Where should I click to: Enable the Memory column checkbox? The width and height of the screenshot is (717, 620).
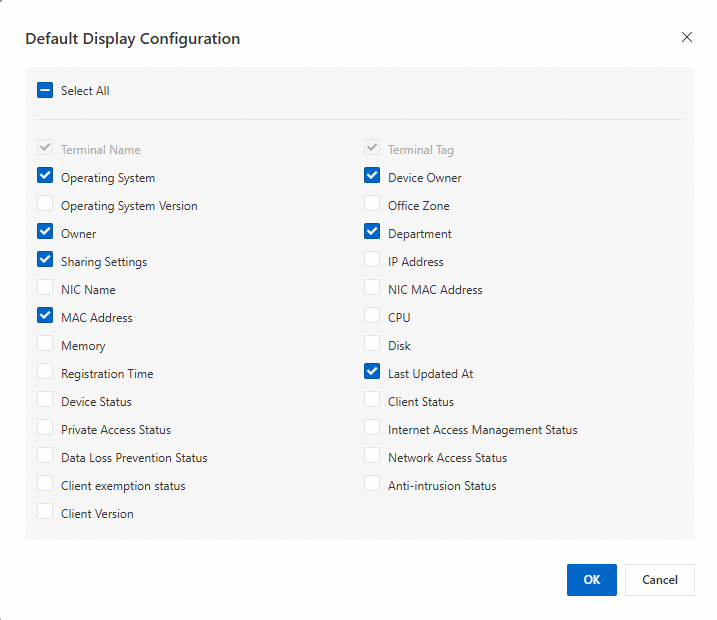click(x=45, y=345)
